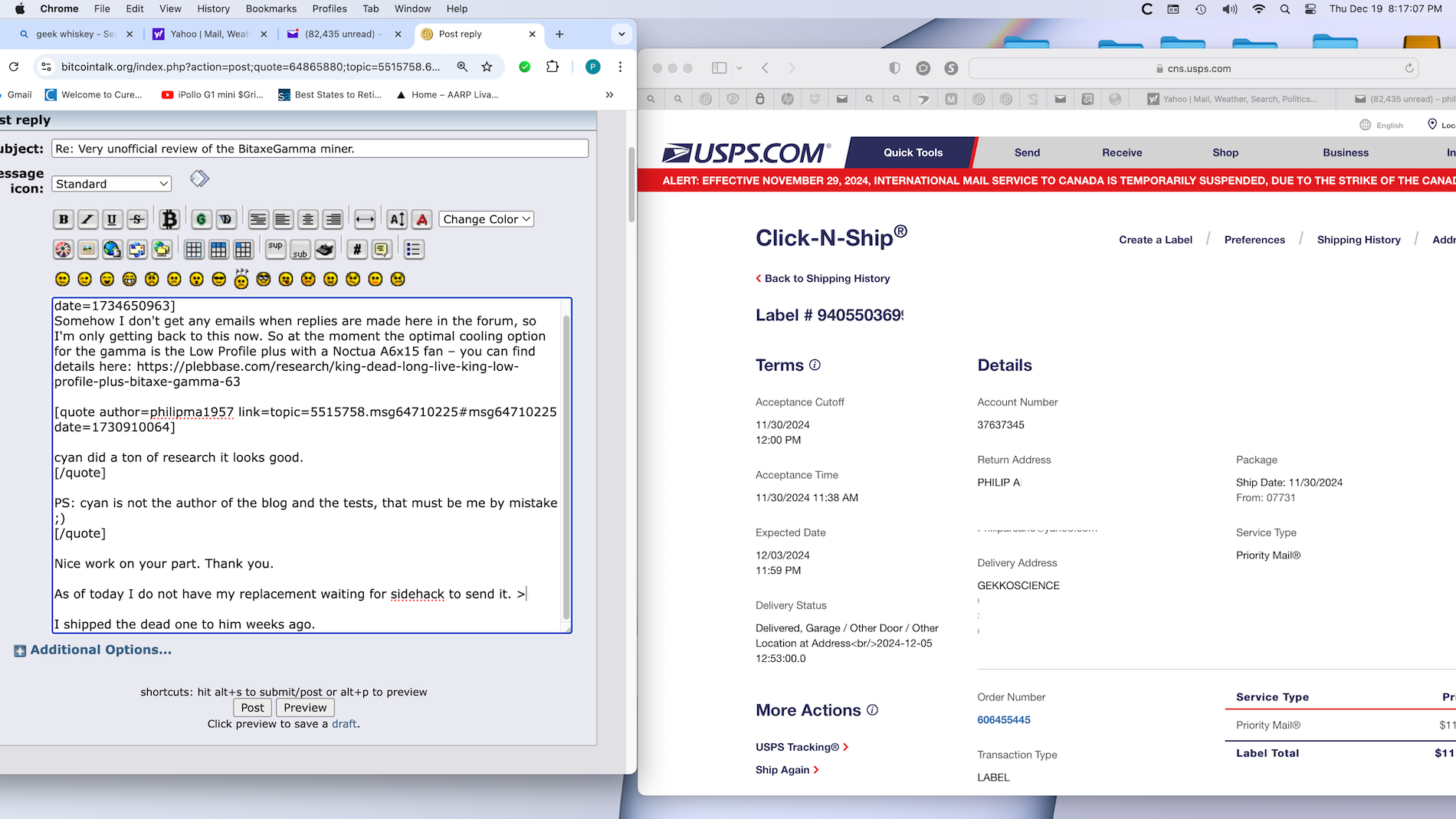Insert subscript tag

[300, 249]
